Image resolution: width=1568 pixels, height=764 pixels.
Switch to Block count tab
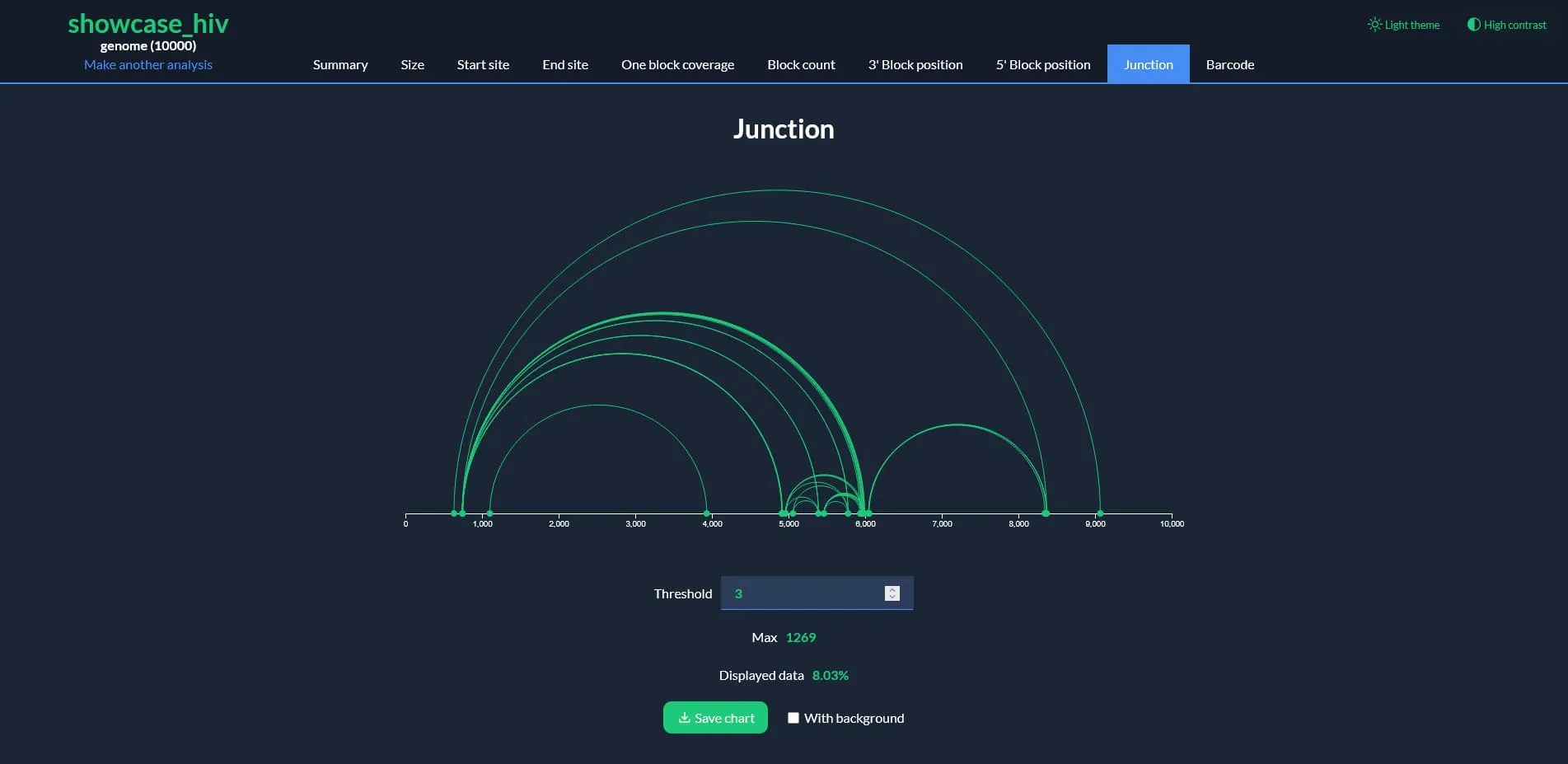point(801,64)
